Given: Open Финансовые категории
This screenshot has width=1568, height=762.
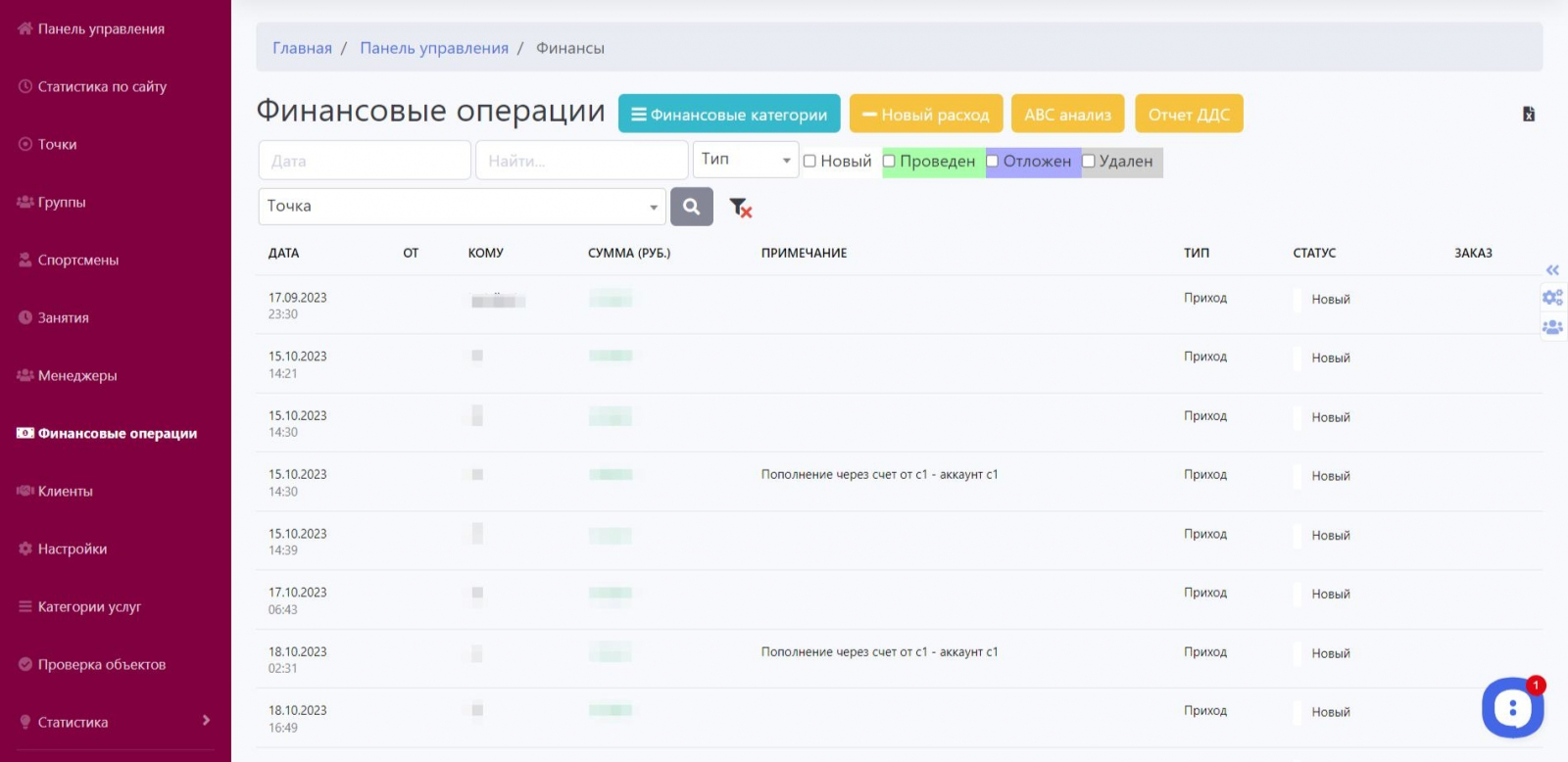Looking at the screenshot, I should pyautogui.click(x=729, y=114).
